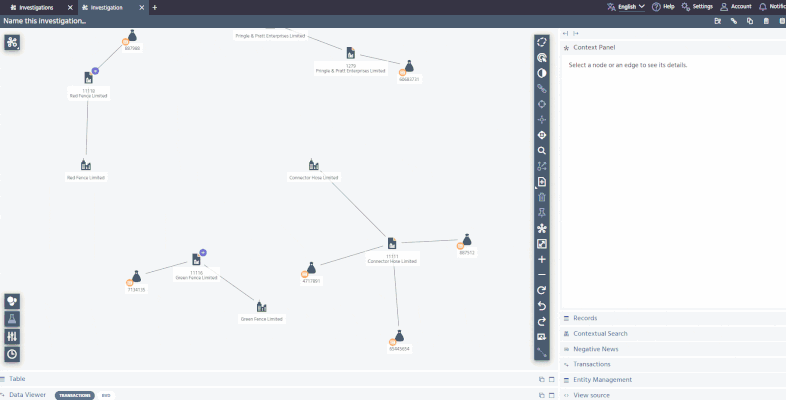This screenshot has width=786, height=400.
Task: Select the account node 4717891
Action: (311, 268)
